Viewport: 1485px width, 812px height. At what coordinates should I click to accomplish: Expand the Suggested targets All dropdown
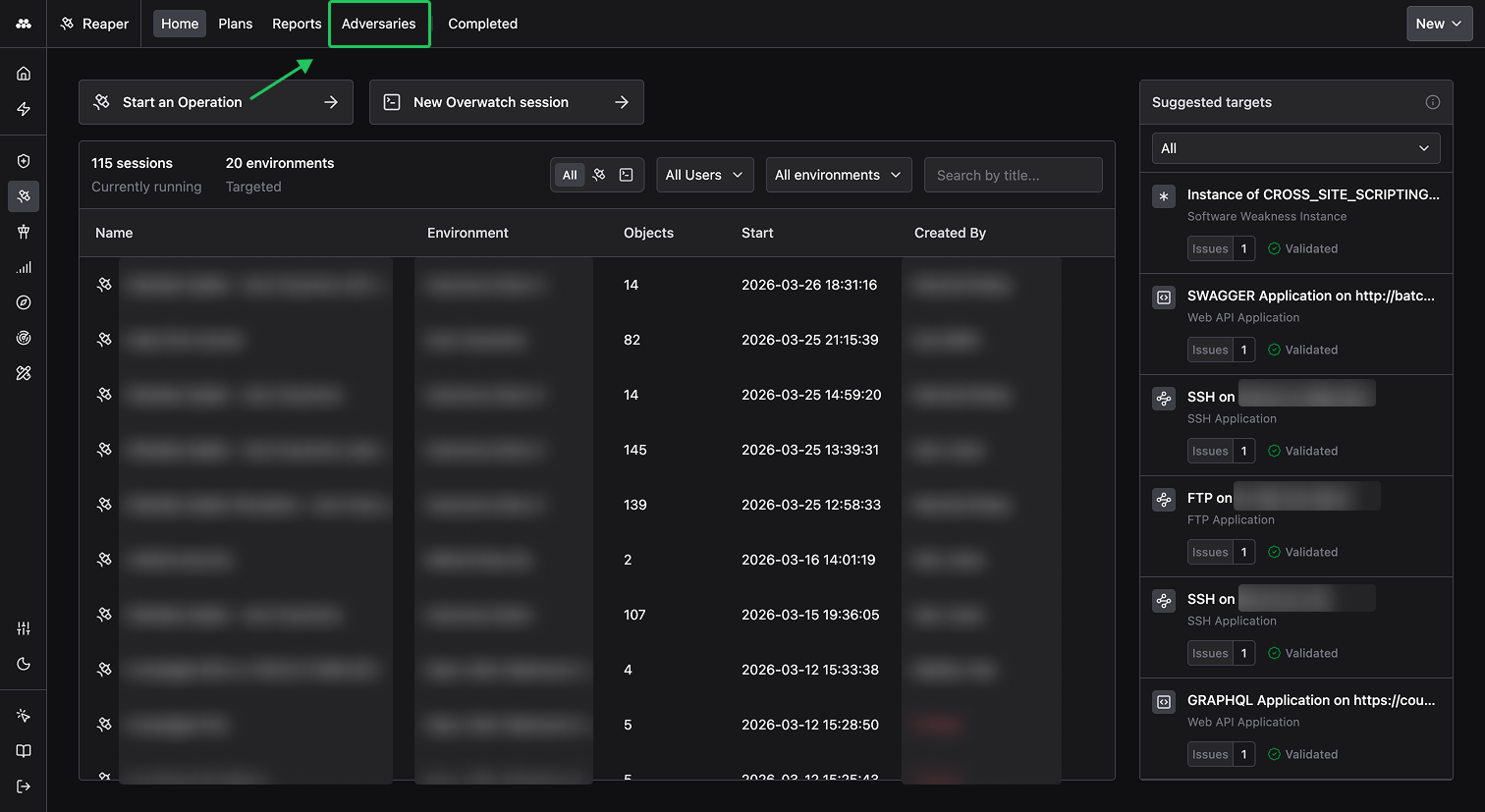click(x=1295, y=147)
